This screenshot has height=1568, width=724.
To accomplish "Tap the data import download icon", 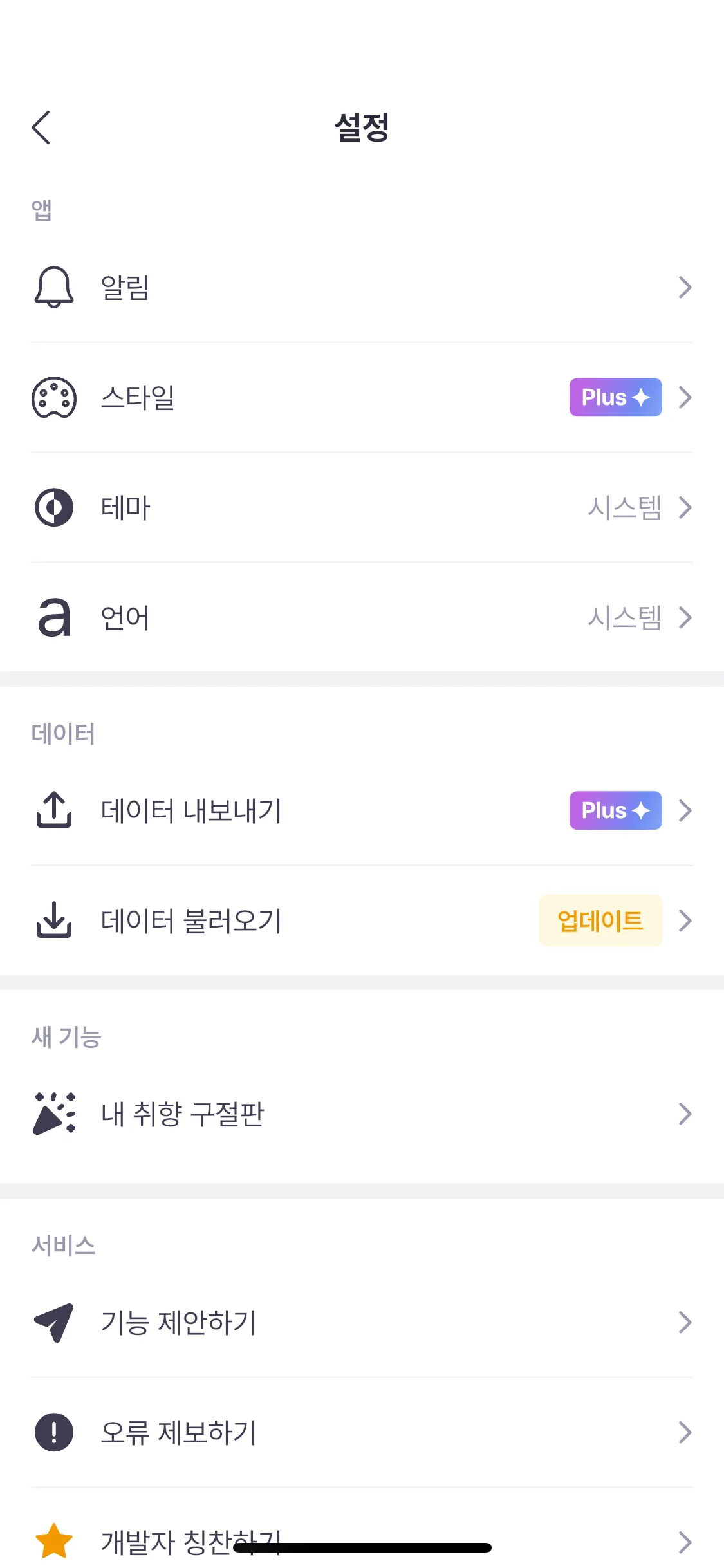I will click(54, 920).
